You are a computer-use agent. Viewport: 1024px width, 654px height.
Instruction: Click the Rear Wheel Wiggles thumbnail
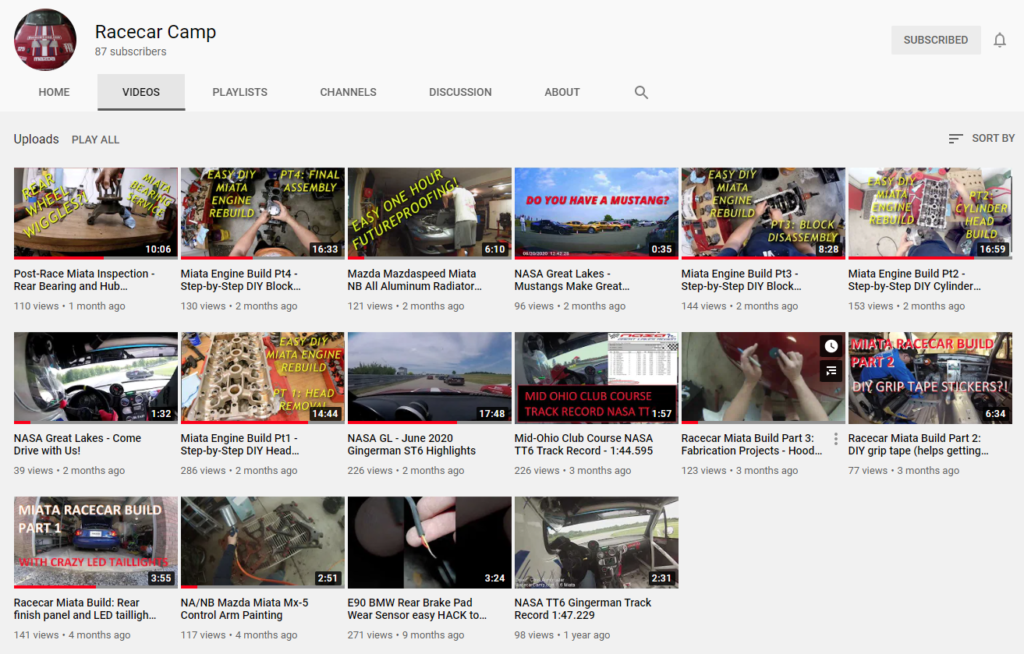point(95,214)
